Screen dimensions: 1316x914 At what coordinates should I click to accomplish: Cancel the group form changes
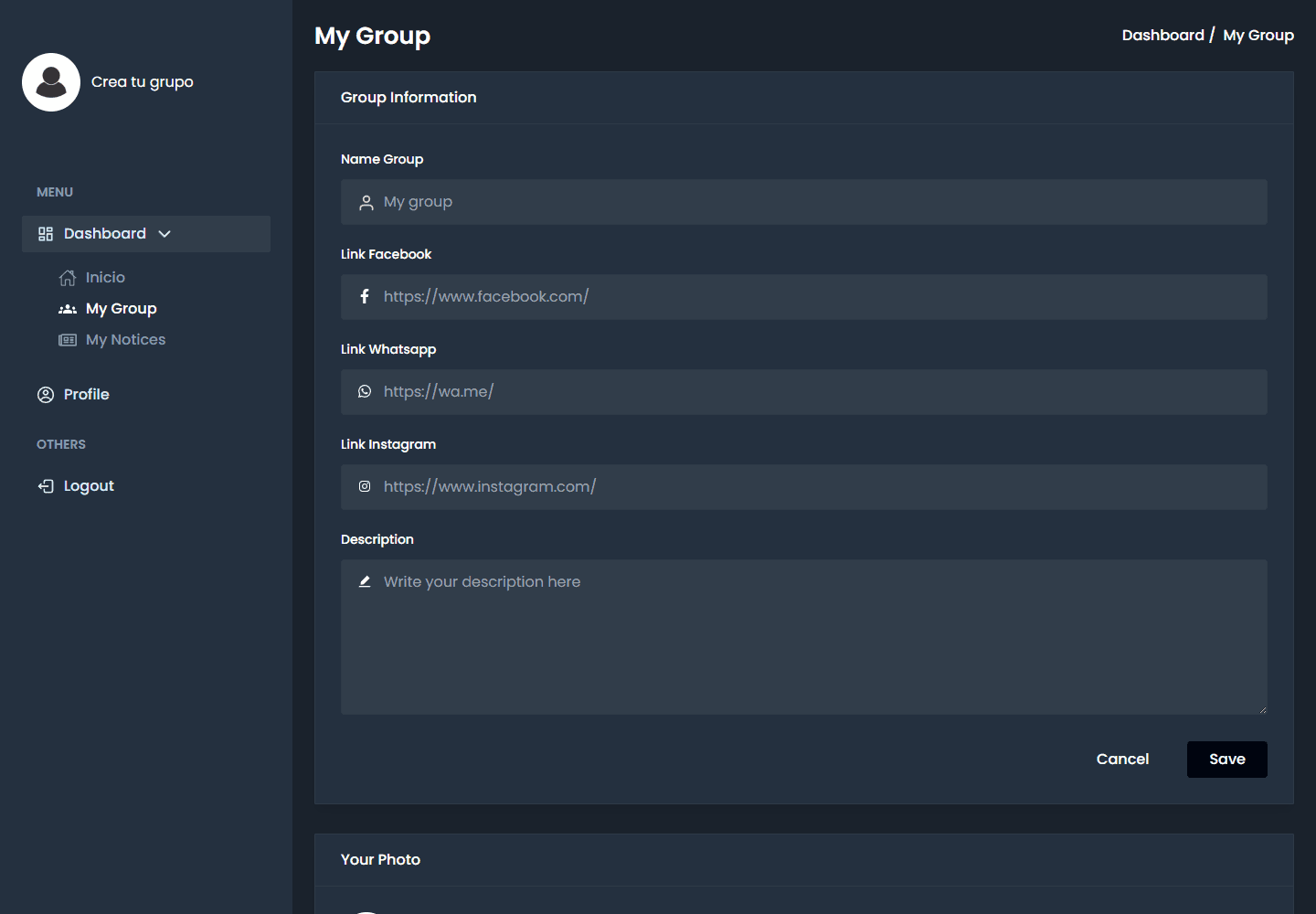point(1122,760)
